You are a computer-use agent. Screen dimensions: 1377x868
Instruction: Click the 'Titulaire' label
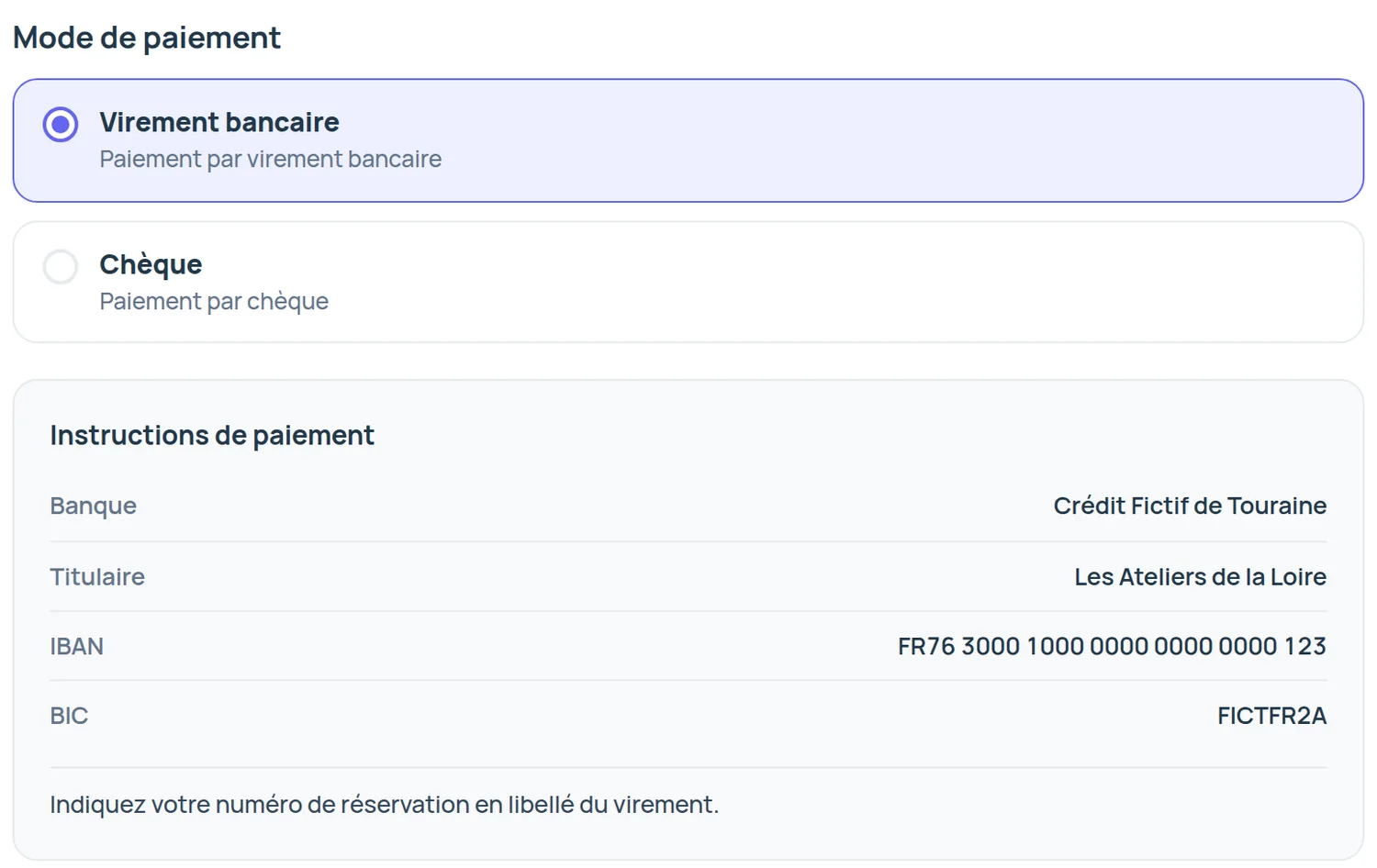click(x=97, y=576)
